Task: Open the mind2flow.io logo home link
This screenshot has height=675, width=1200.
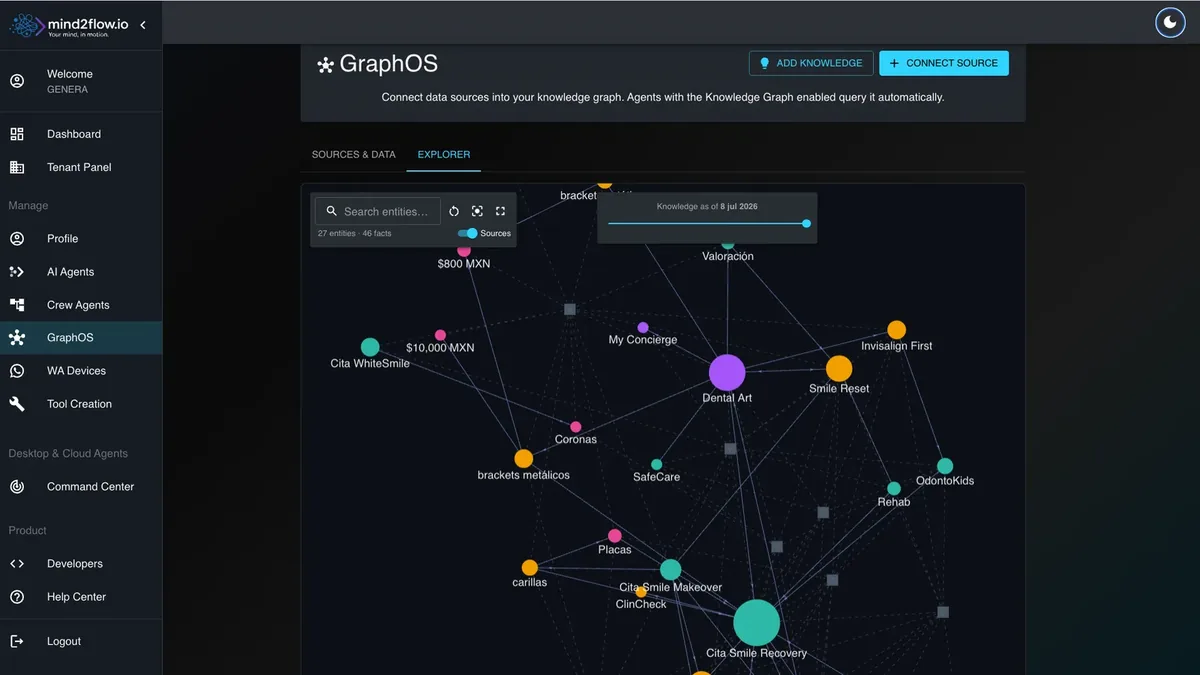Action: click(x=69, y=26)
